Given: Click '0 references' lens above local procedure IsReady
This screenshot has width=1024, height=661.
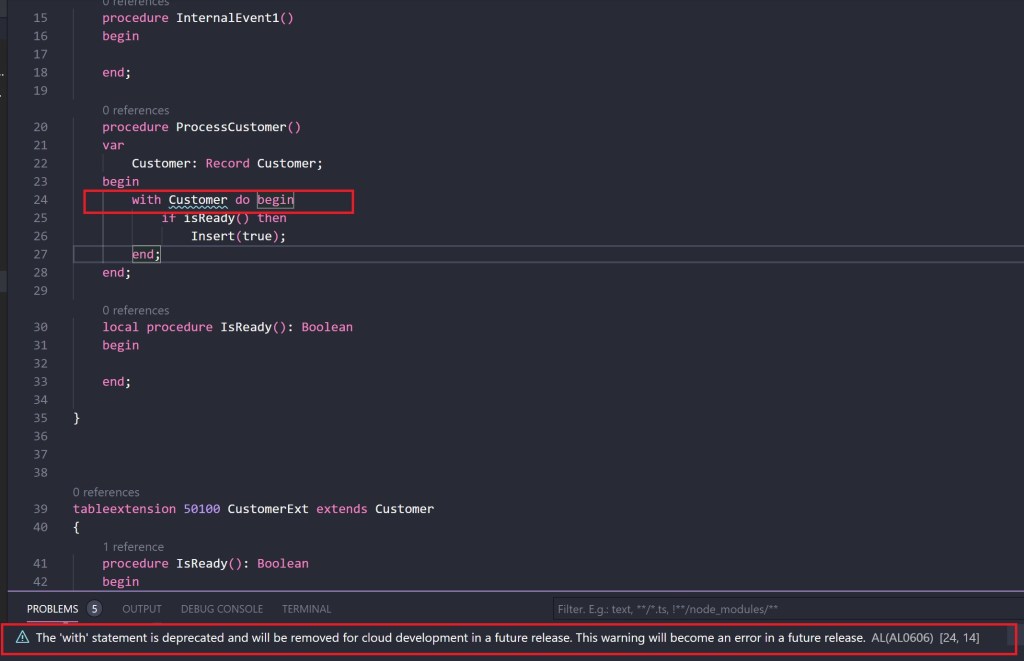Looking at the screenshot, I should (x=135, y=310).
